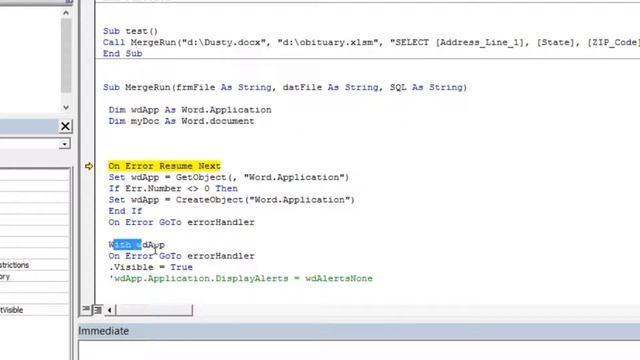Click the 'tVisible' property row

(34, 310)
